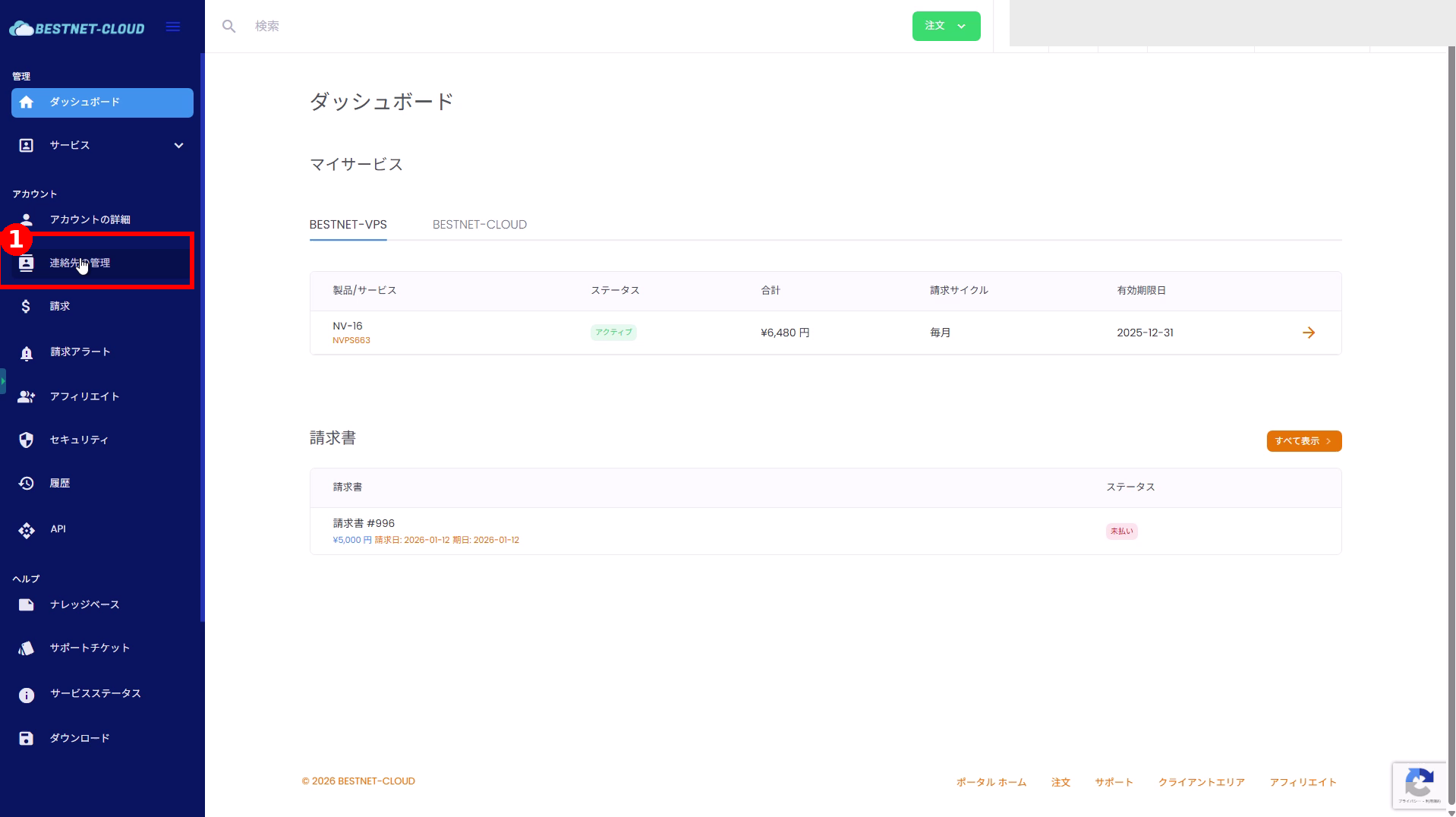Open 連絡先の管理 in the sidebar
This screenshot has height=817, width=1456.
click(x=80, y=263)
